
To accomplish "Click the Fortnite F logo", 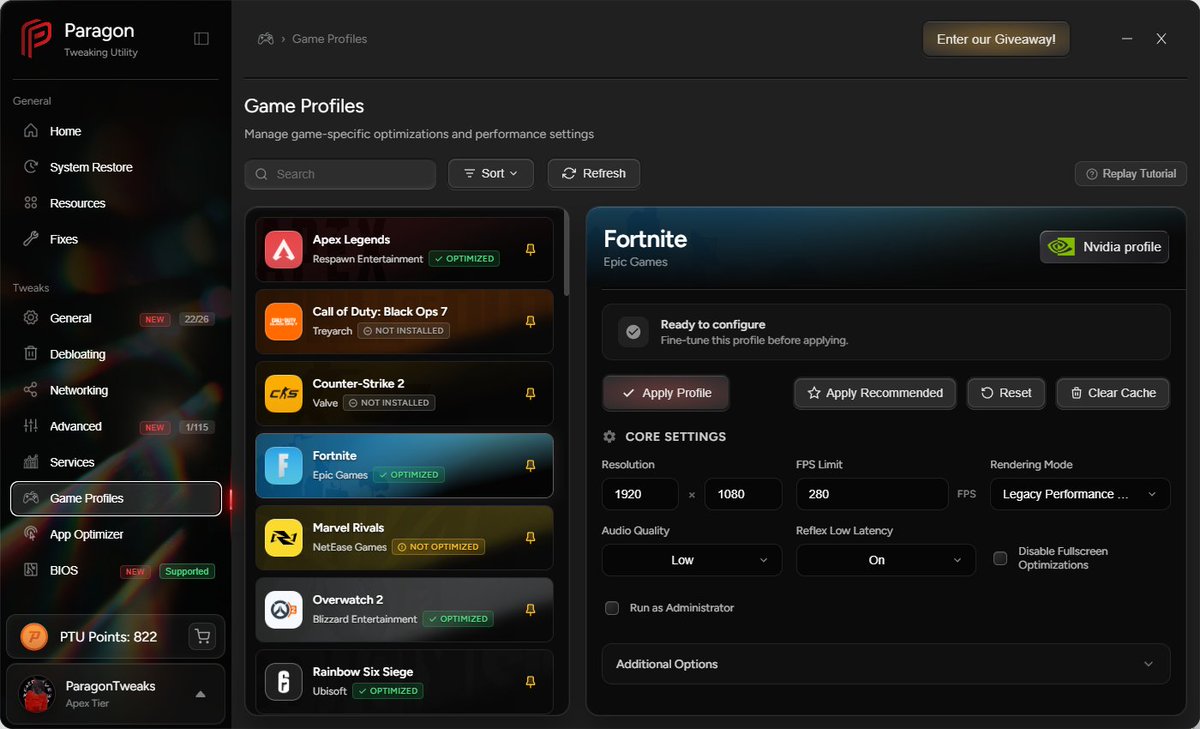I will (x=283, y=465).
